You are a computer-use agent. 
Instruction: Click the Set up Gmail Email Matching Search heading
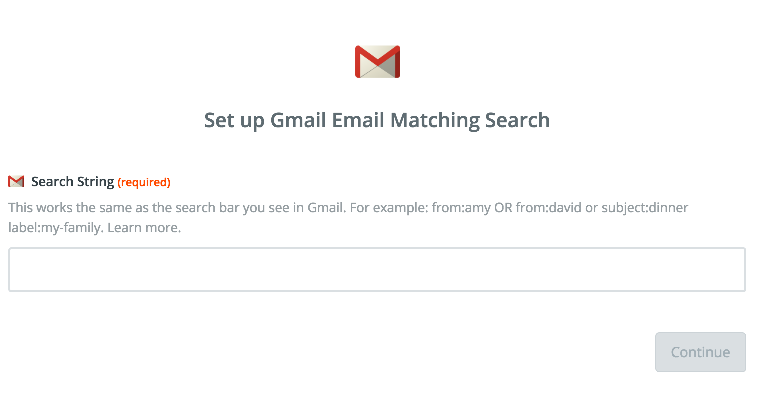tap(377, 120)
